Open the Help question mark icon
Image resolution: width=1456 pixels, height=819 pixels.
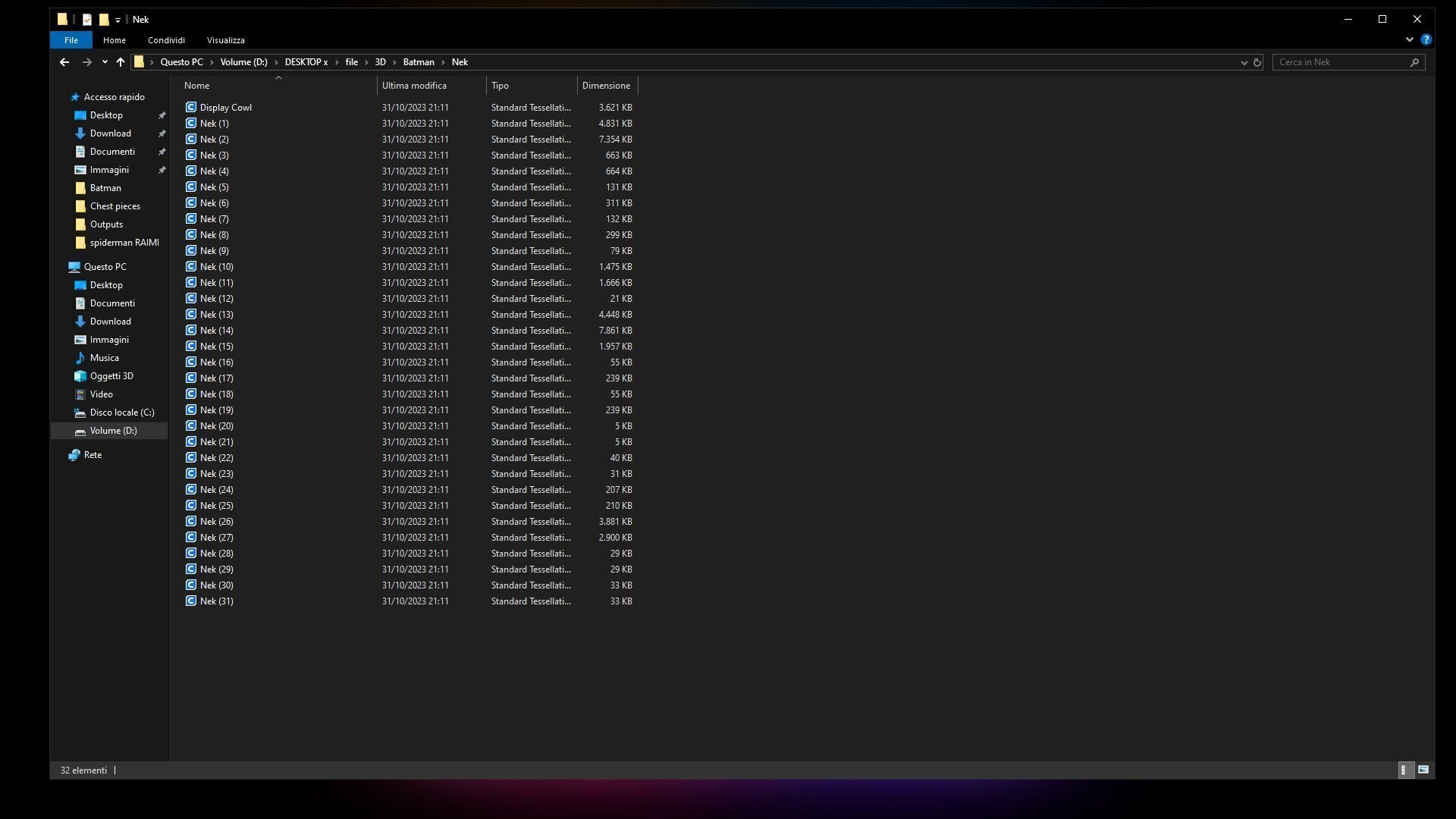click(1426, 39)
